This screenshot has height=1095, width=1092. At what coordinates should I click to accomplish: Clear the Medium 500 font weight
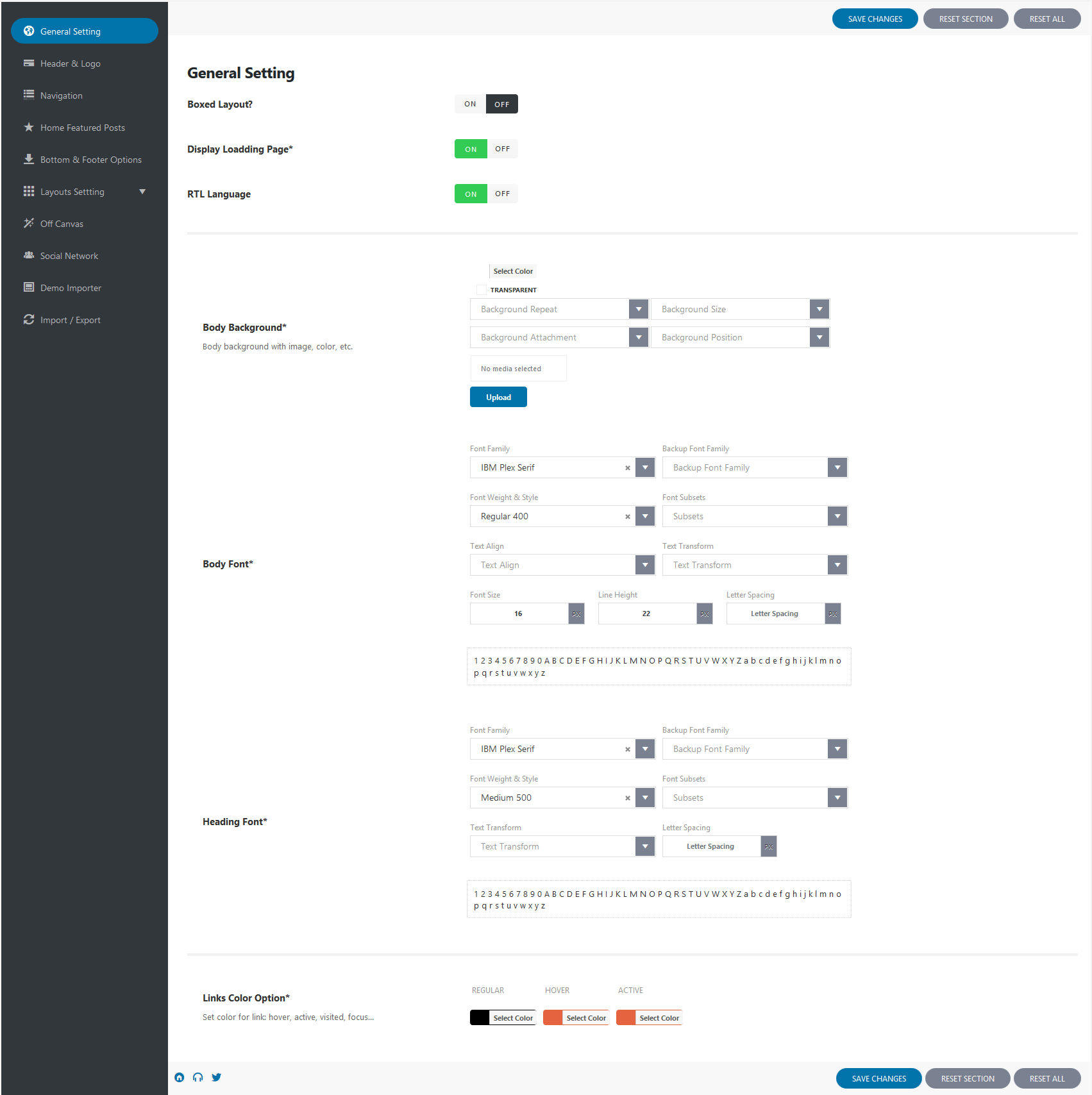click(x=628, y=798)
